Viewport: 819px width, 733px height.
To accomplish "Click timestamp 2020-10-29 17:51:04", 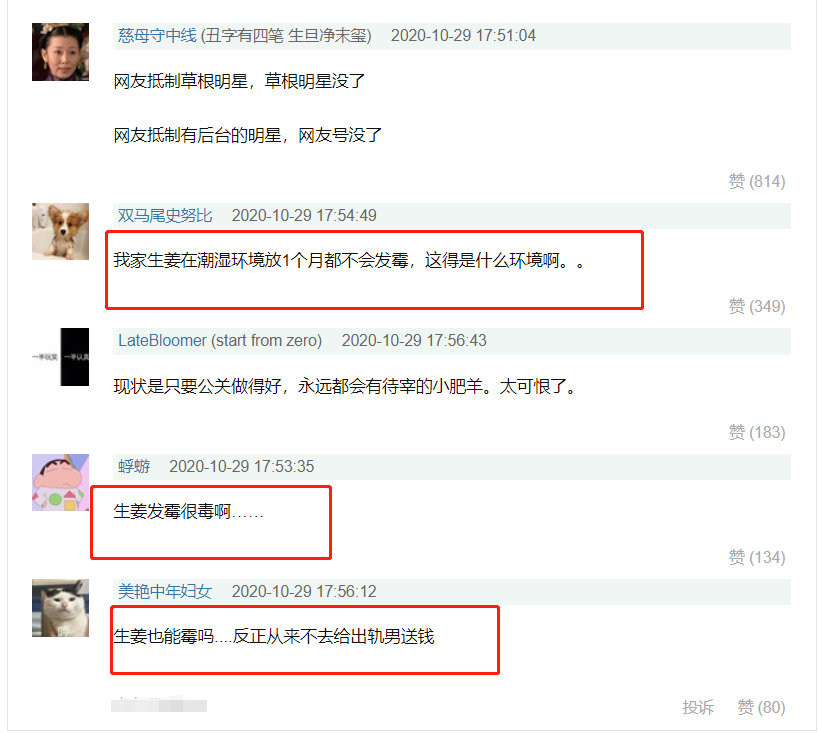I will [x=463, y=36].
